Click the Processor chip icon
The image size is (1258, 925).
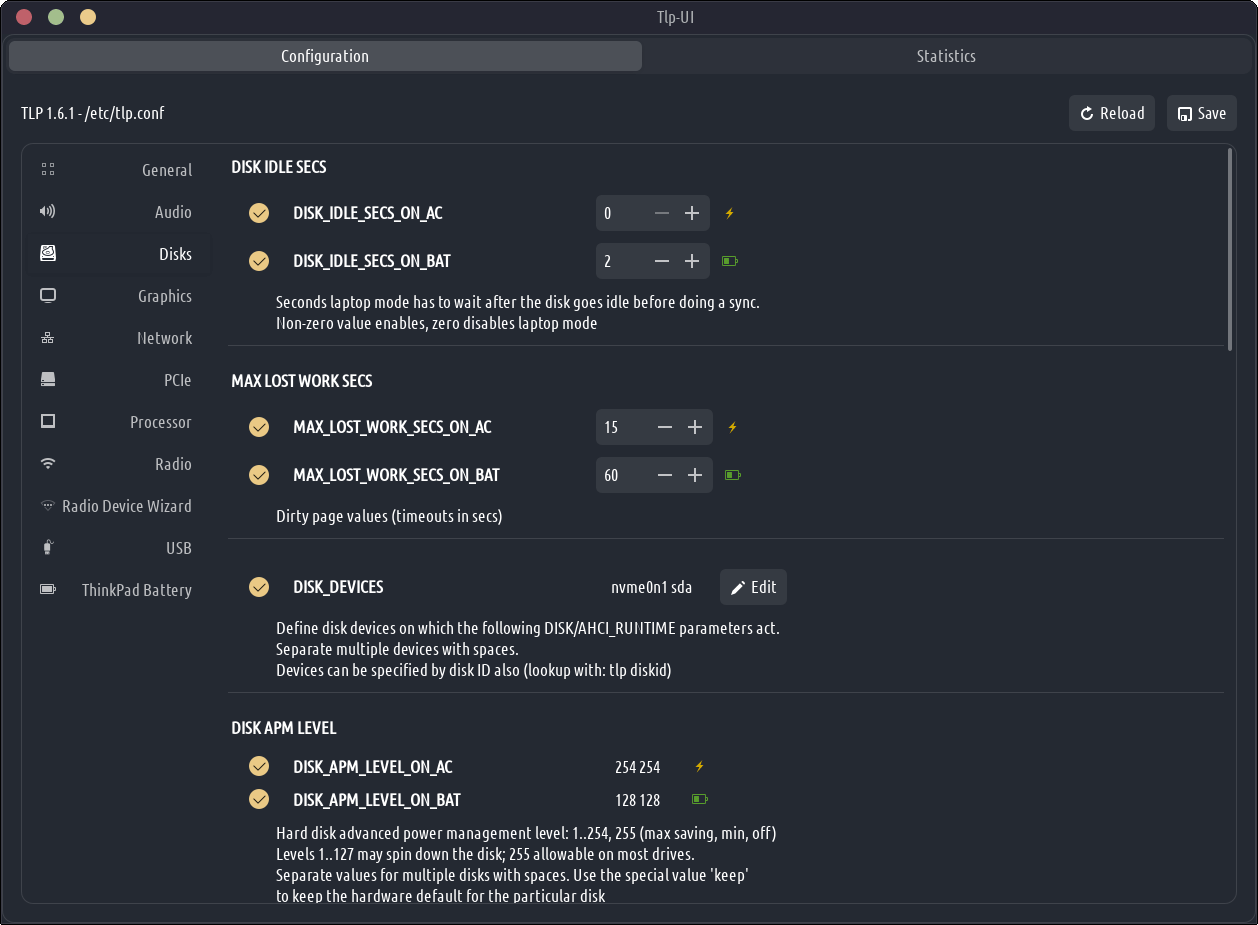click(48, 422)
